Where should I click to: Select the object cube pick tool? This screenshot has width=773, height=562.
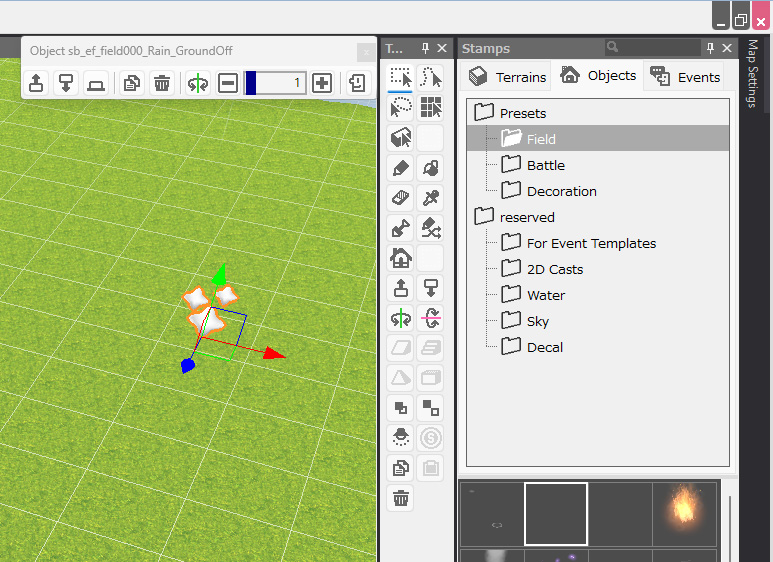[400, 138]
